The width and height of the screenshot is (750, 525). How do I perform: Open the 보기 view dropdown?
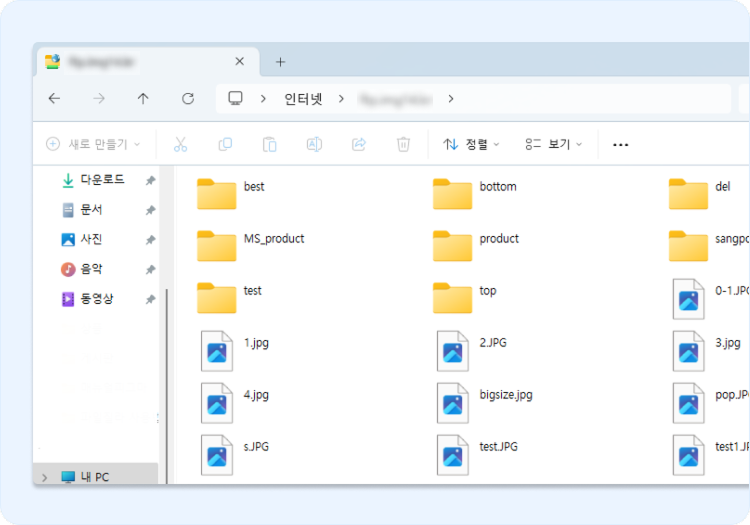click(x=554, y=144)
